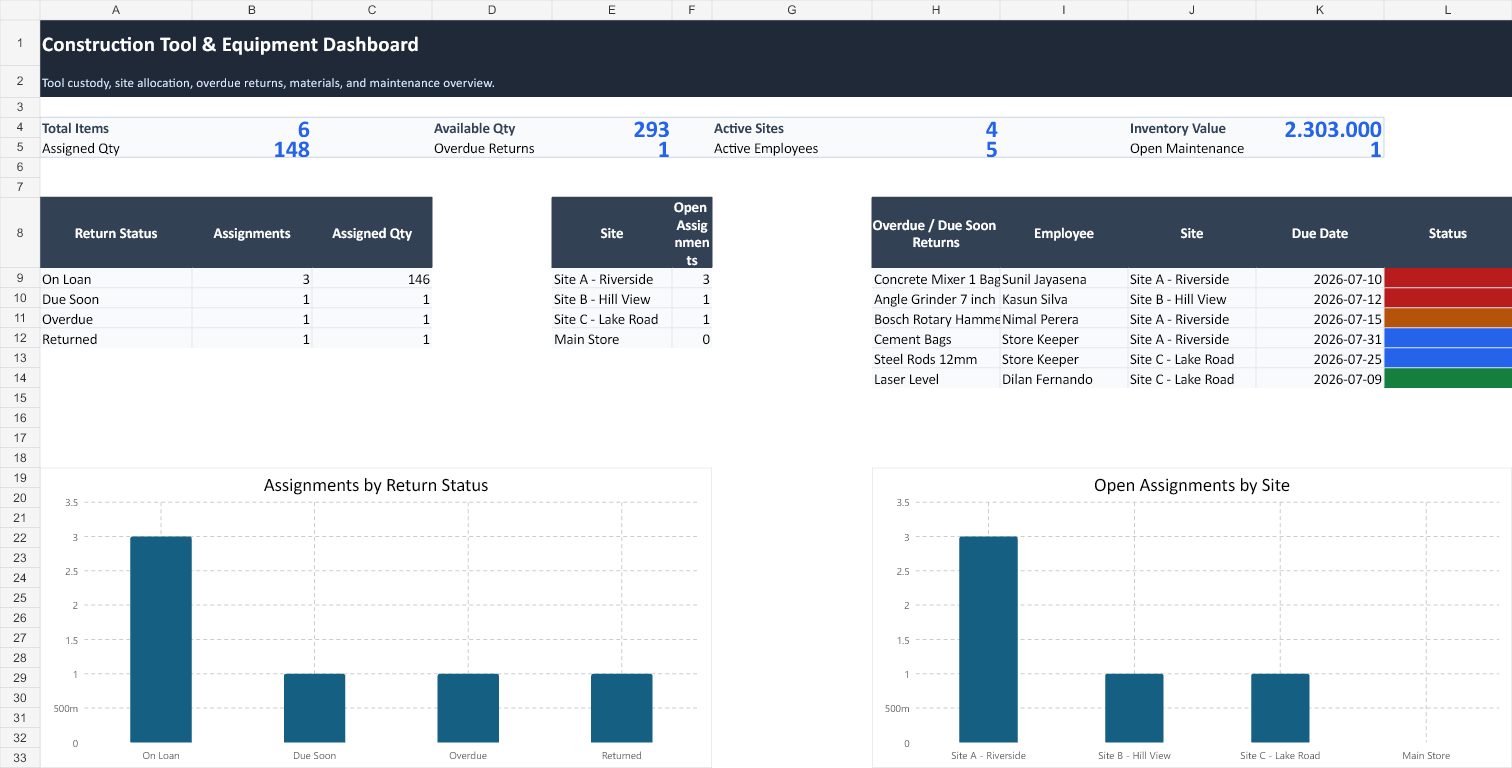Click the Site B - Hill View chart bar
1512x768 pixels.
[1134, 708]
